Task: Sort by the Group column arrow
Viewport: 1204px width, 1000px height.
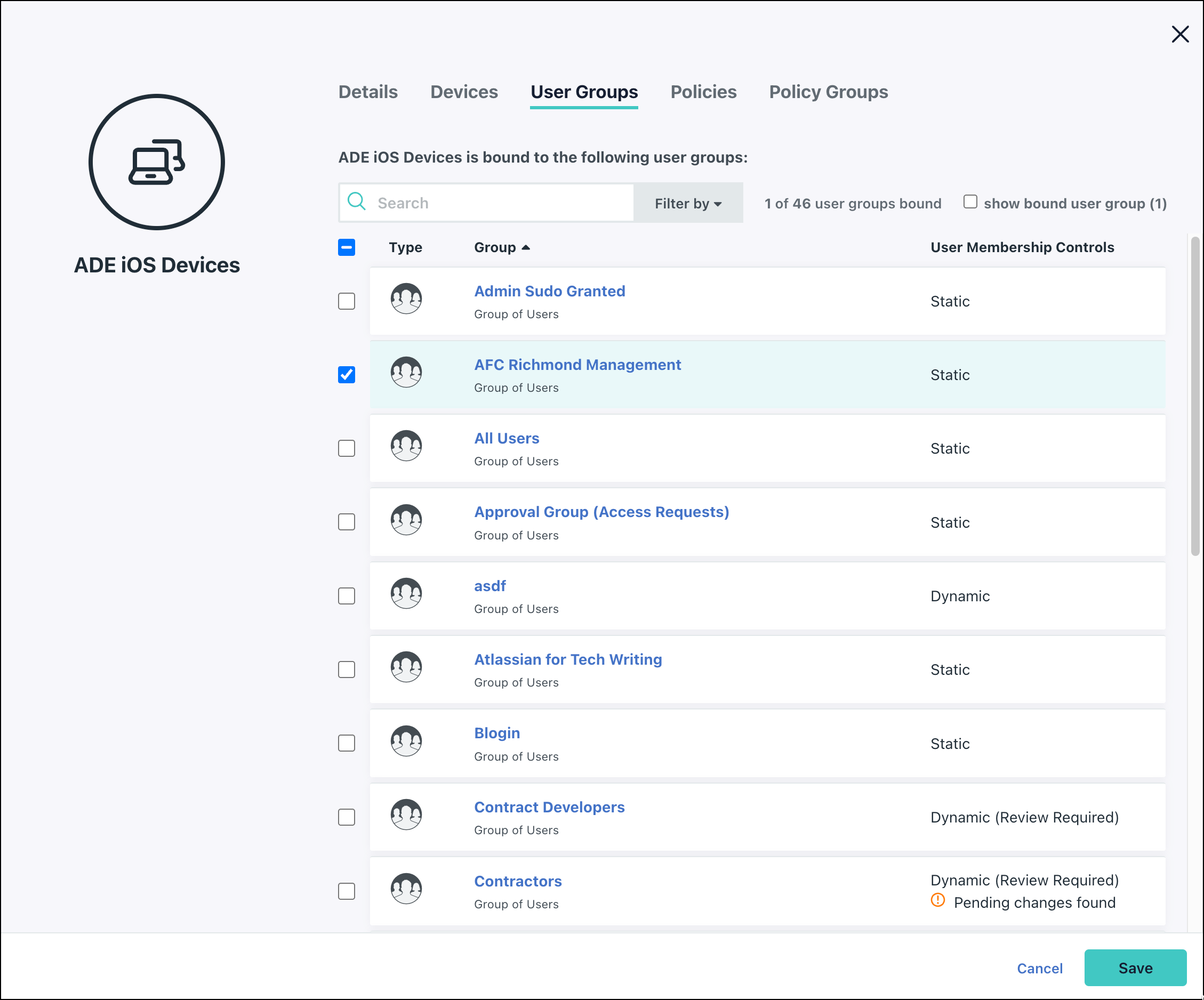Action: pos(526,247)
